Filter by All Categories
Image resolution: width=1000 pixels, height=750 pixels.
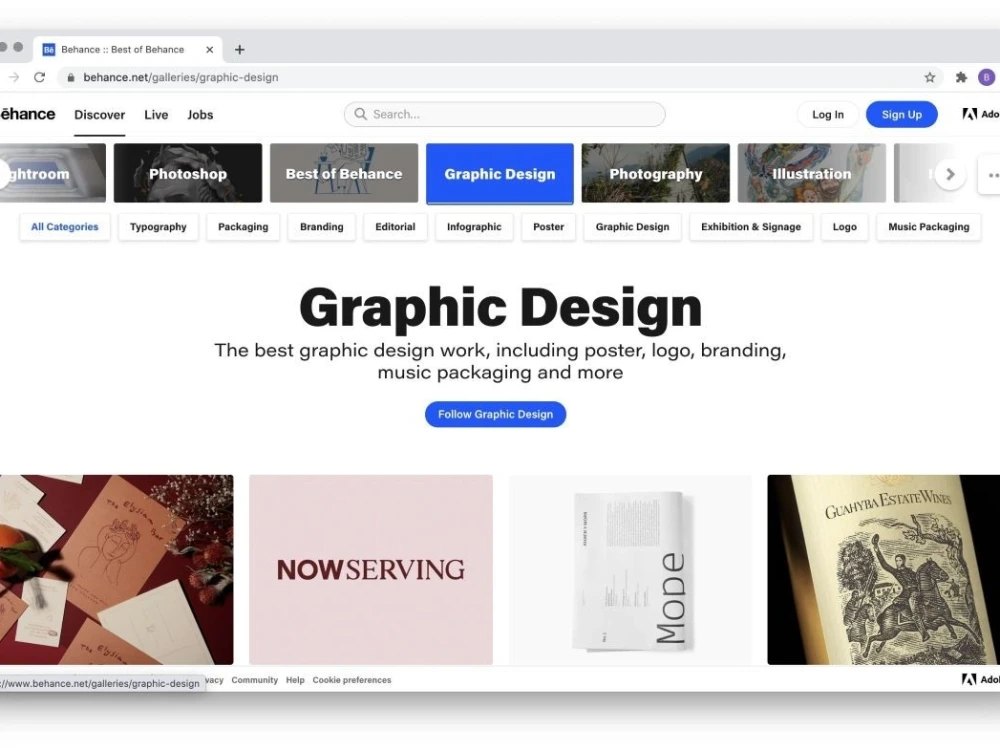click(x=65, y=226)
